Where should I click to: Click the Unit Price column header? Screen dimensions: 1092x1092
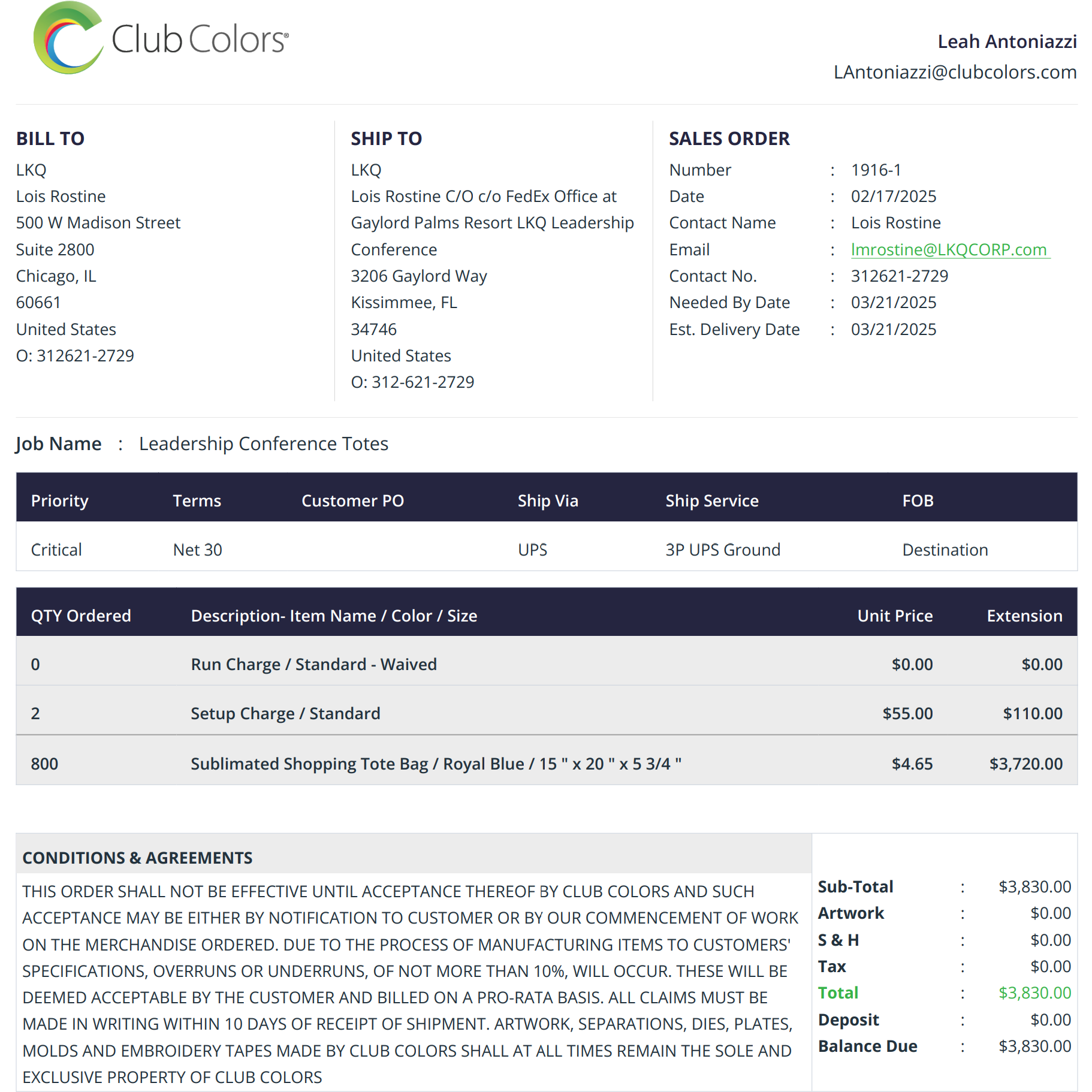[895, 616]
